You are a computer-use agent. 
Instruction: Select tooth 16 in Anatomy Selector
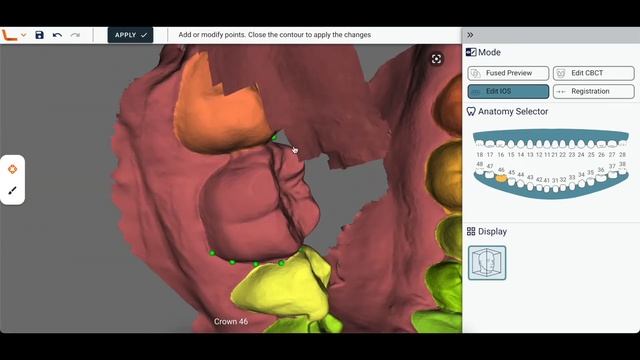pyautogui.click(x=500, y=144)
